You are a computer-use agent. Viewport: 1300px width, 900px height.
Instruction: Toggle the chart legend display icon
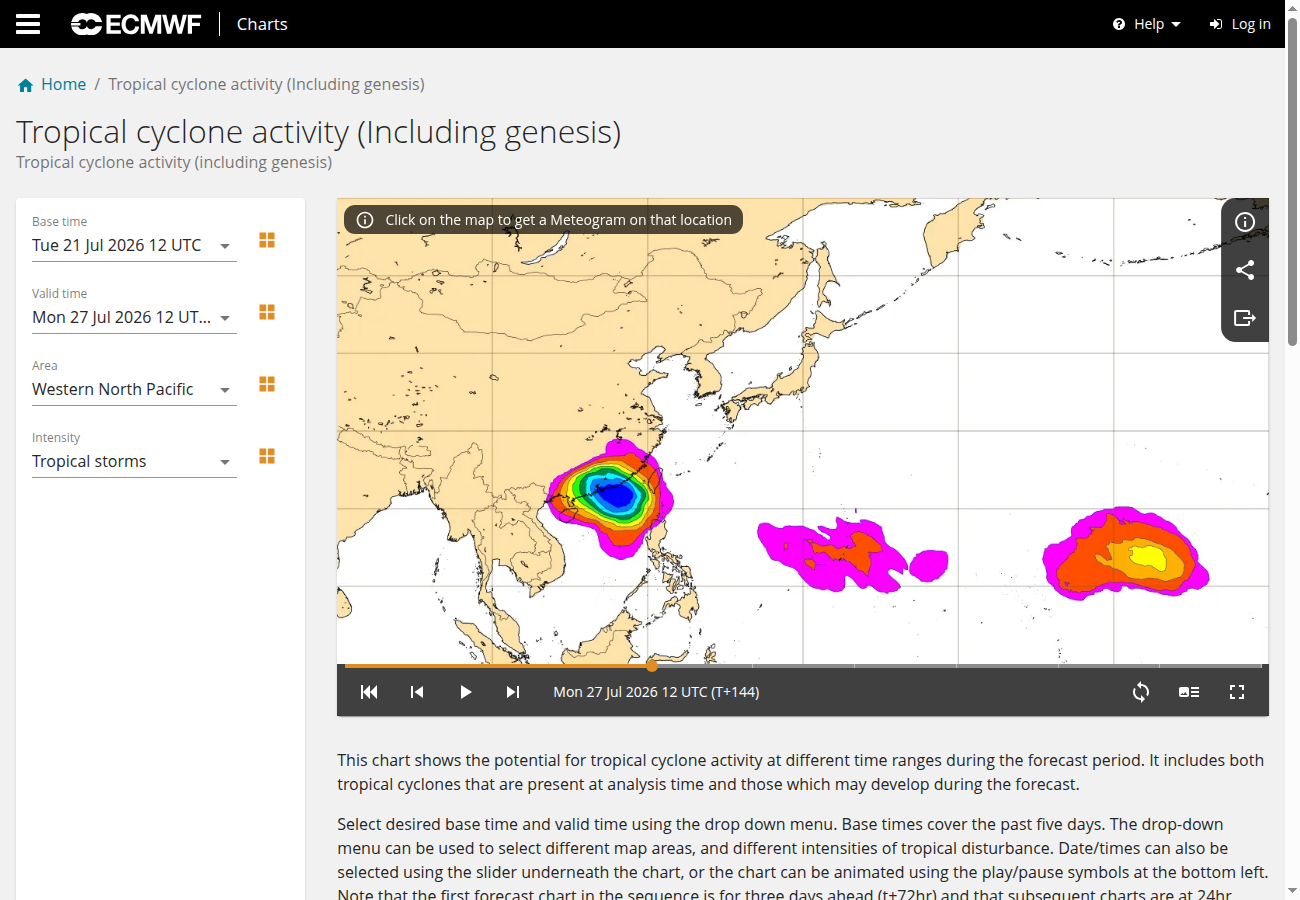[1189, 692]
